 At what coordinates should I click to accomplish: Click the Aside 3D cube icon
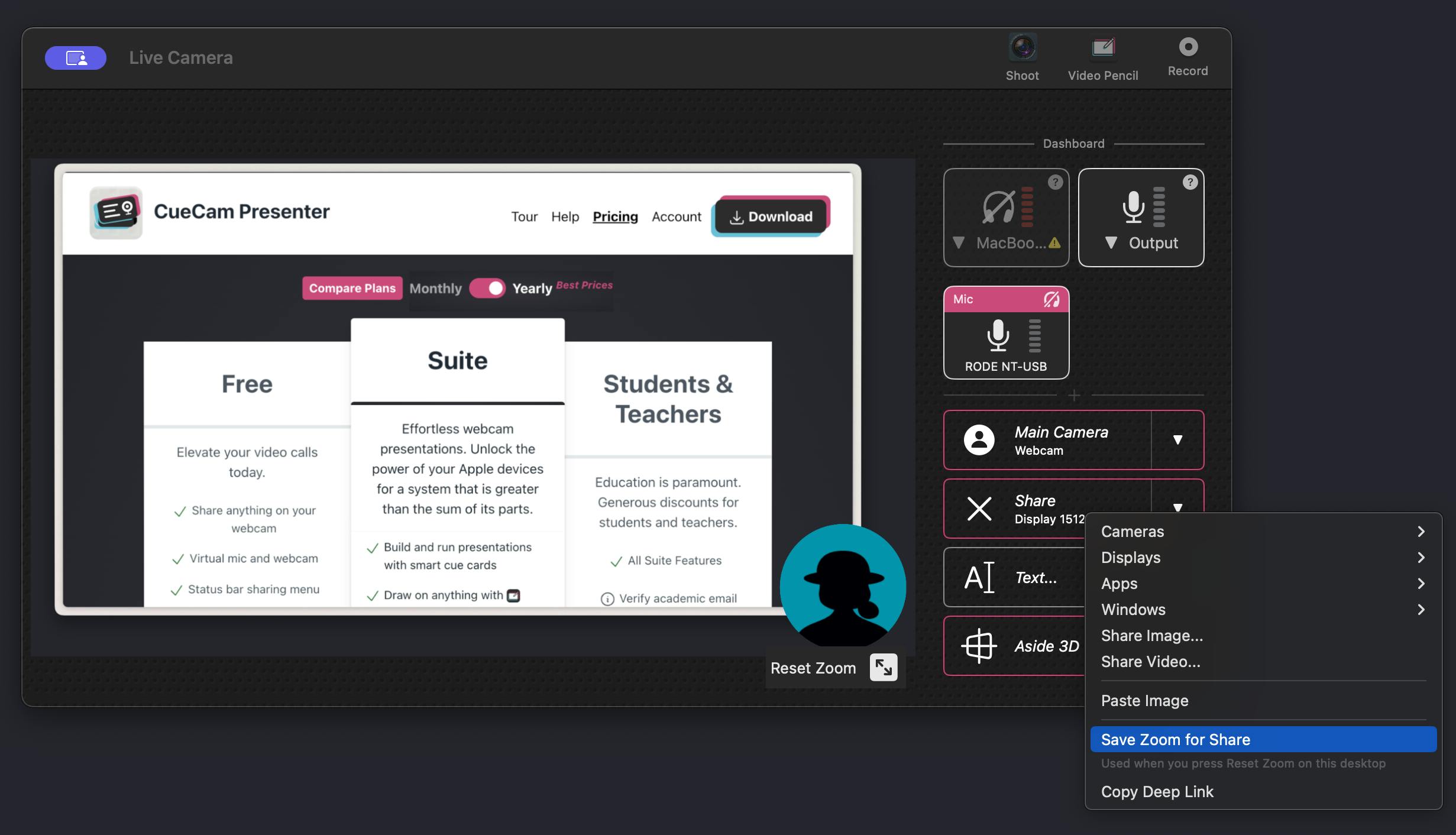(979, 646)
